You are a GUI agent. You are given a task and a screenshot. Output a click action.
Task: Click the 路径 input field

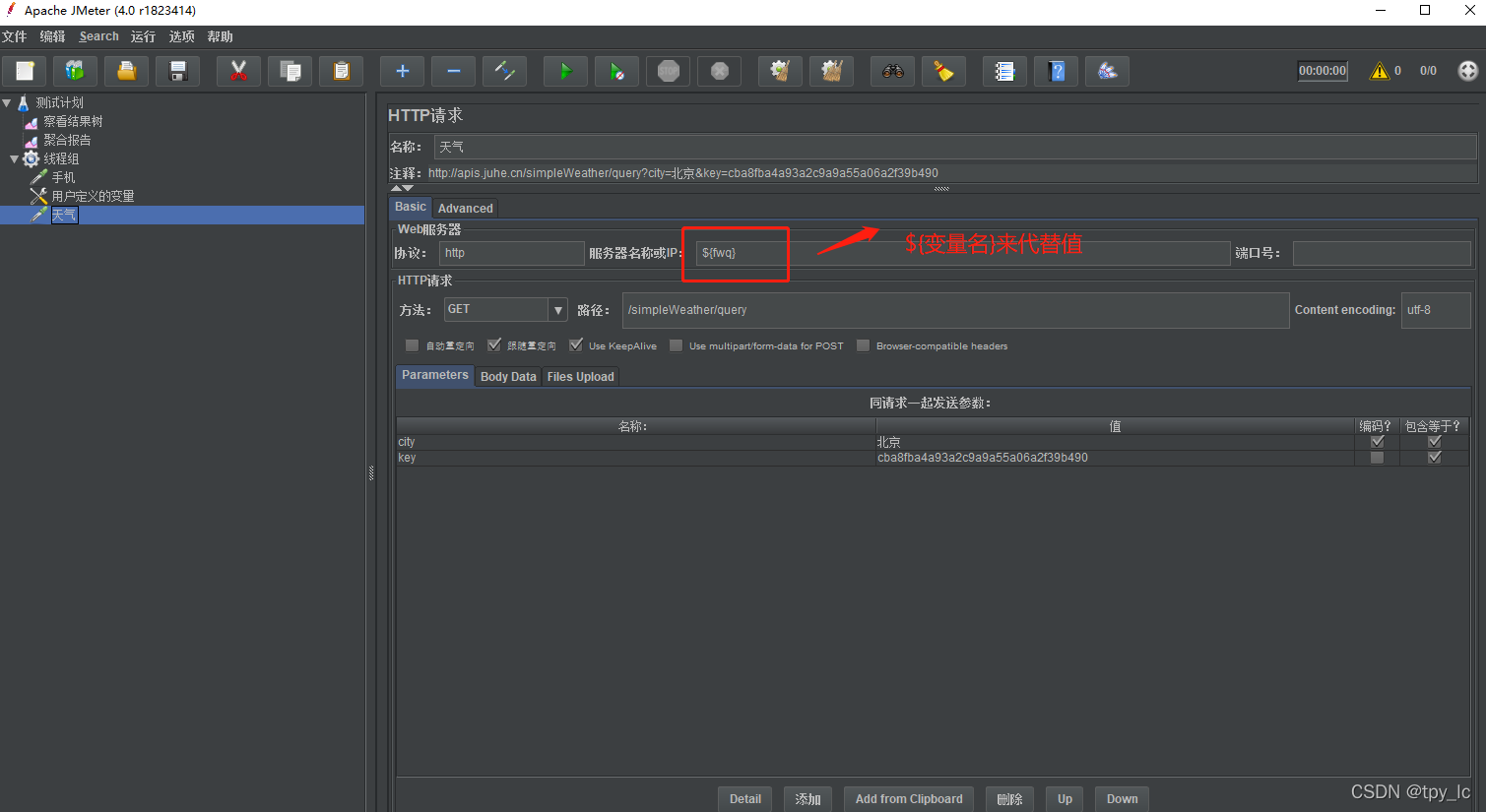(955, 310)
